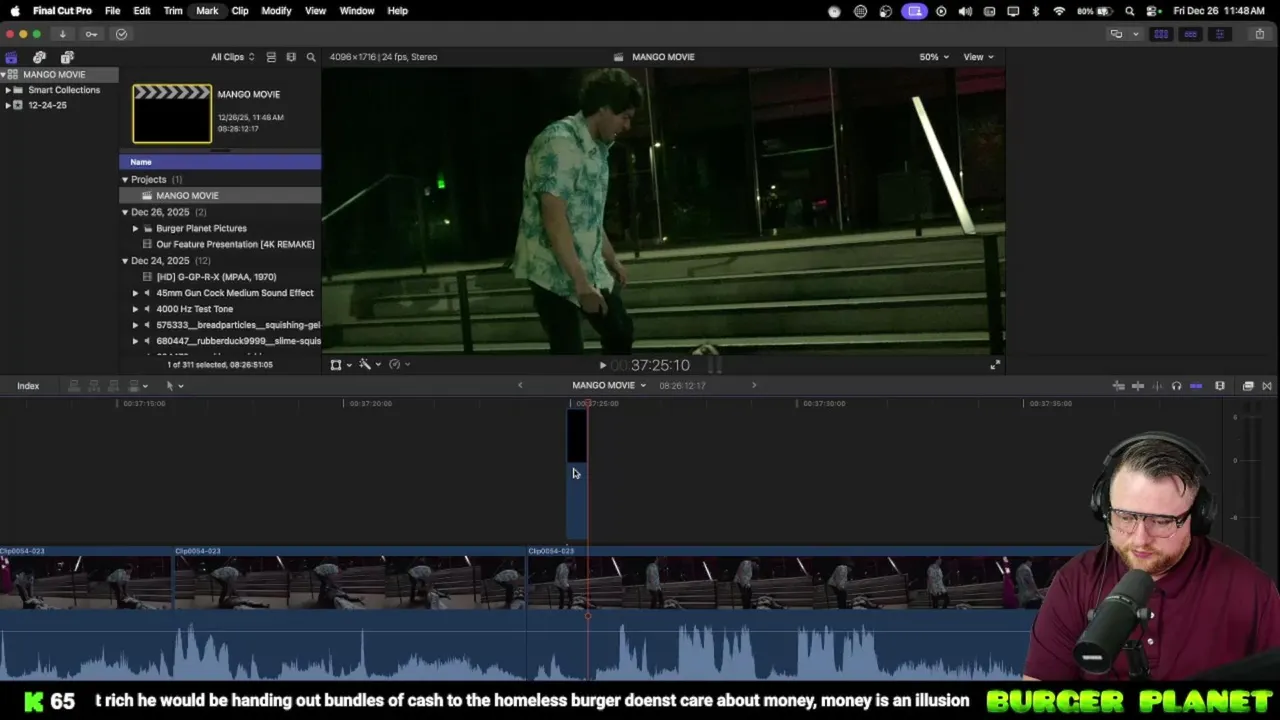Click the MANGO MOVIE project thumbnail
Viewport: 1280px width, 720px height.
pyautogui.click(x=172, y=114)
